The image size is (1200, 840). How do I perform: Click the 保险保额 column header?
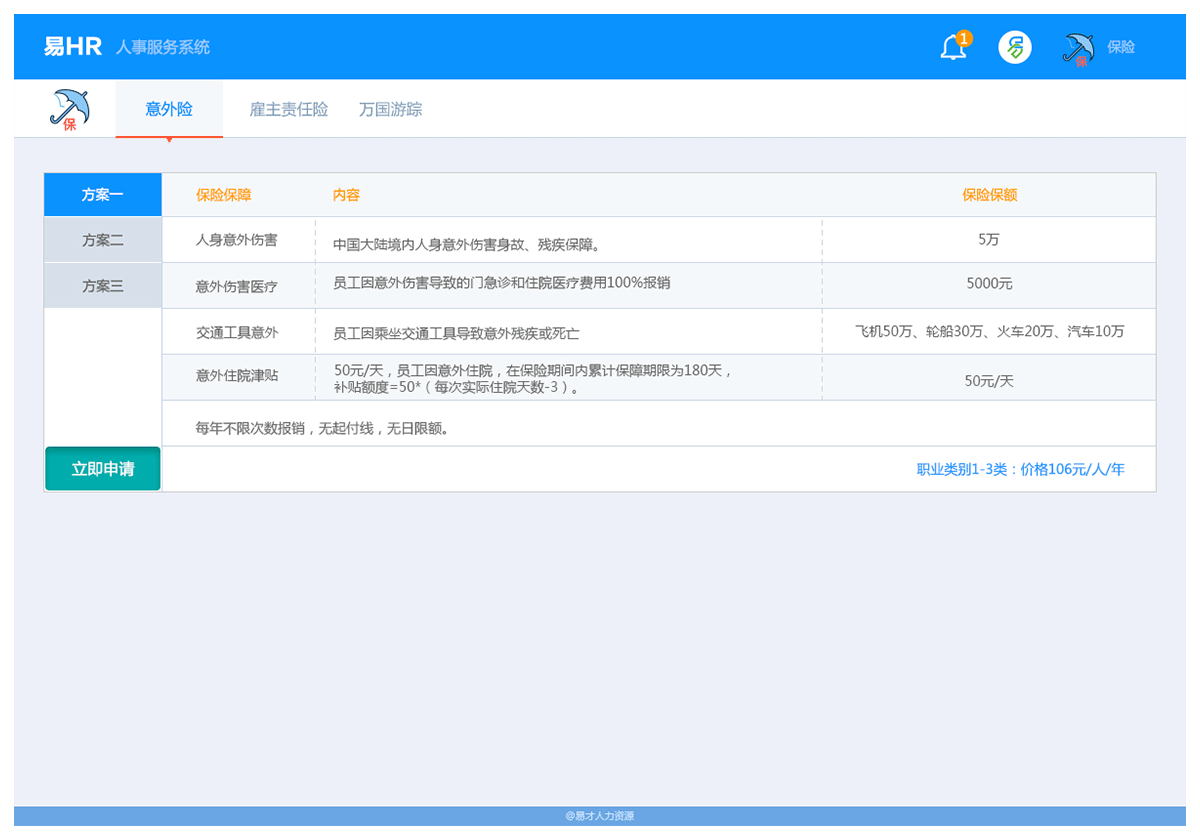[x=990, y=195]
